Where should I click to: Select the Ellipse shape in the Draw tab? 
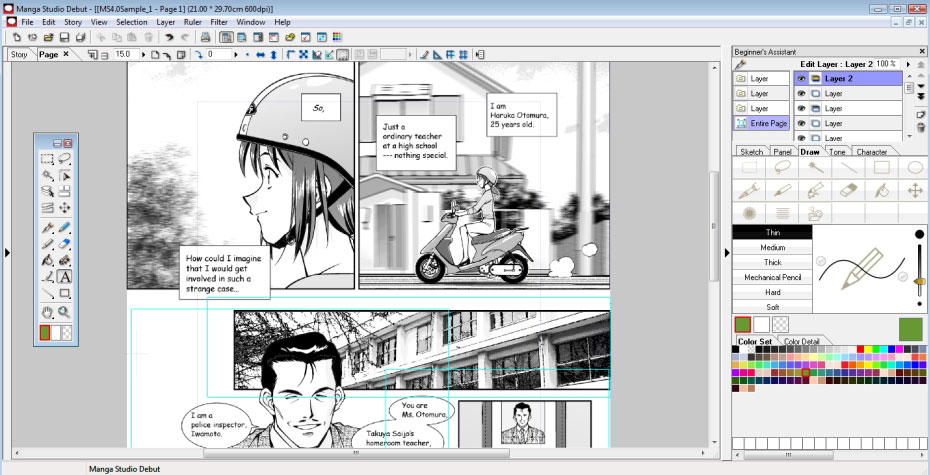tap(914, 168)
